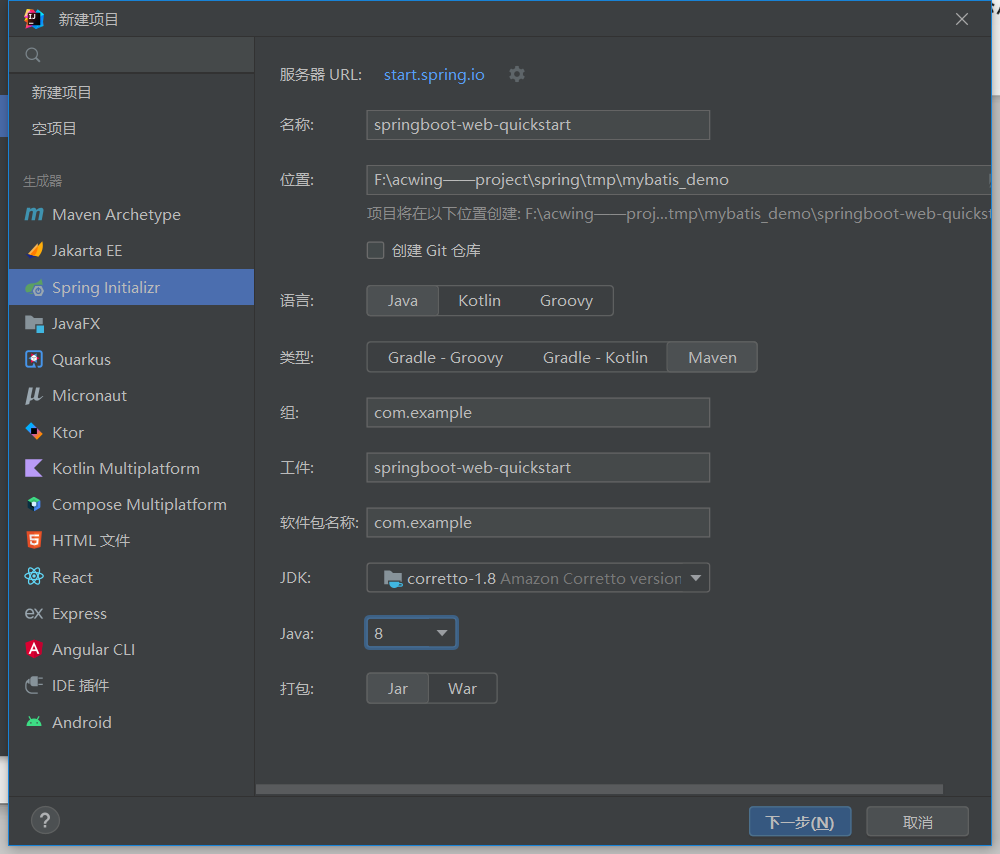
Task: Enable the 创建 Git 仓库 checkbox
Action: point(376,251)
